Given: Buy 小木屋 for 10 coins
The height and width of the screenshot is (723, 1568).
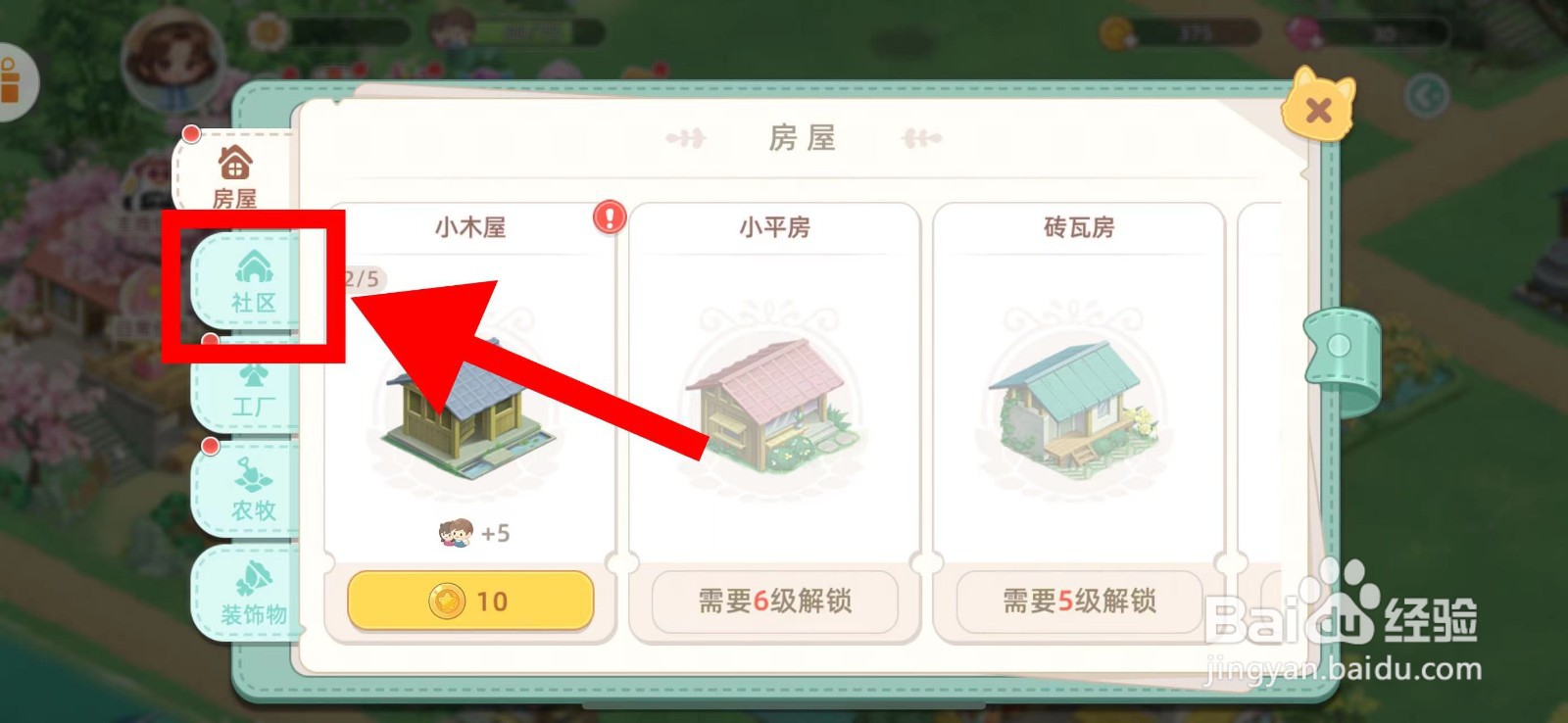Looking at the screenshot, I should tap(470, 601).
